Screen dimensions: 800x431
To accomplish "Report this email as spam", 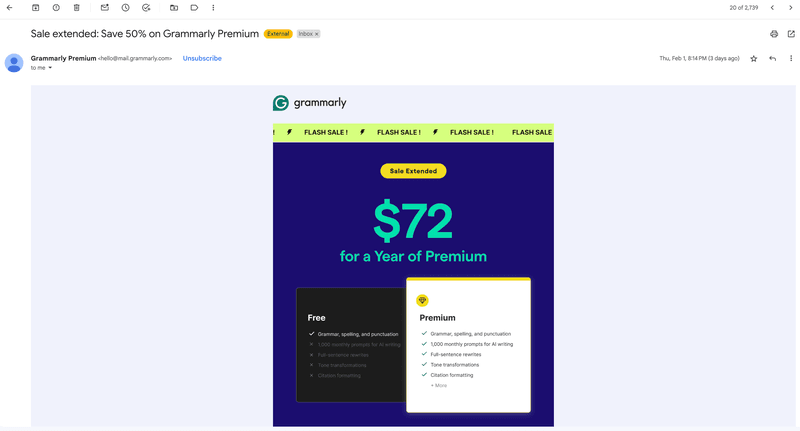I will click(x=56, y=8).
